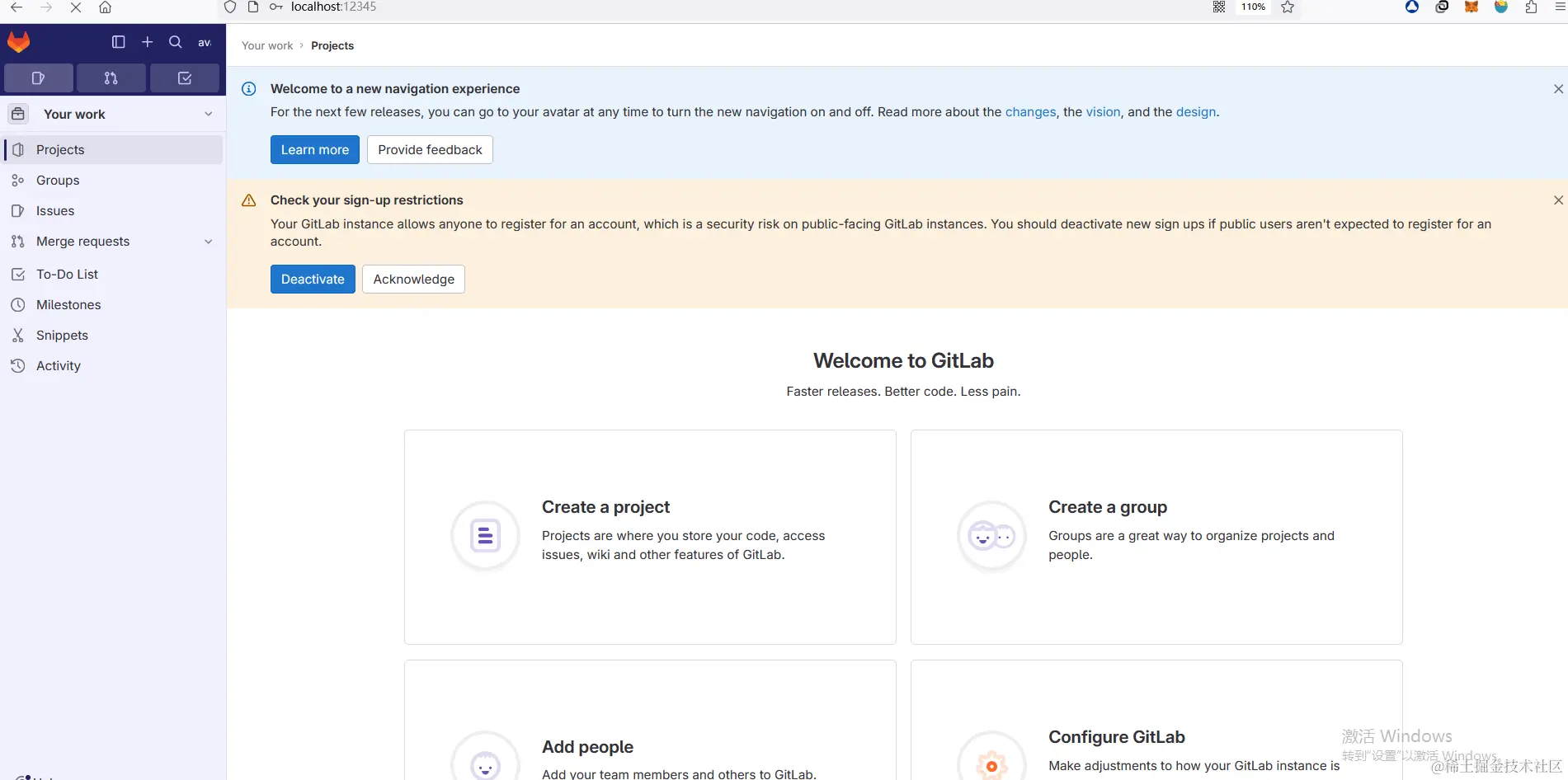Click "Faster releases. Better code. Less pain." text
This screenshot has width=1568, height=780.
point(903,392)
